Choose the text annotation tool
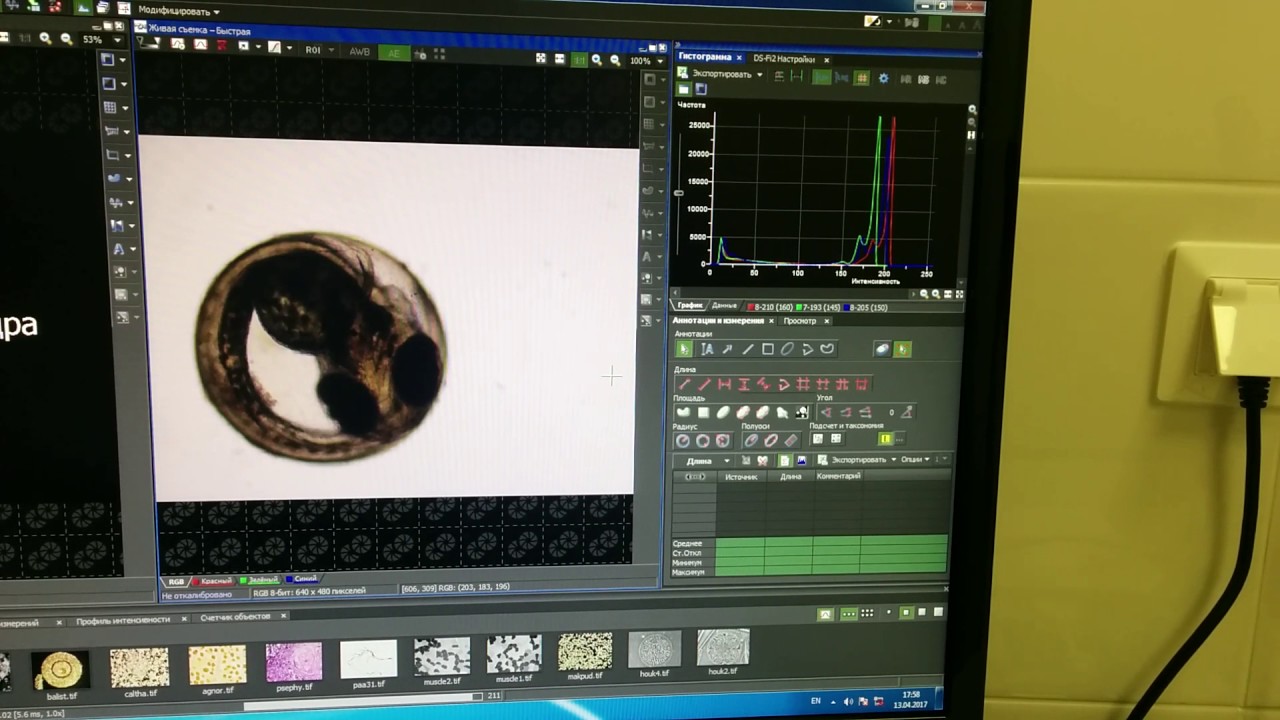Image resolution: width=1280 pixels, height=720 pixels. click(x=707, y=349)
